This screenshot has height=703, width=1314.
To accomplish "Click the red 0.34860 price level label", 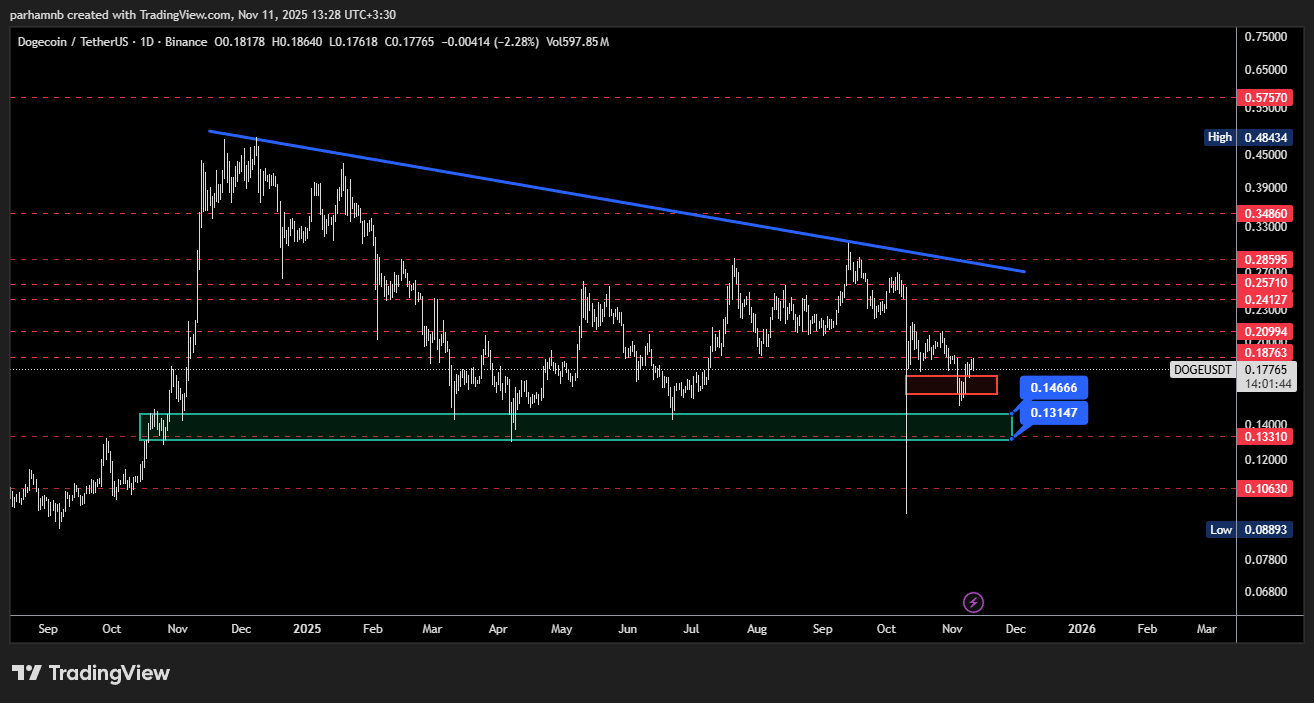I will (x=1265, y=214).
